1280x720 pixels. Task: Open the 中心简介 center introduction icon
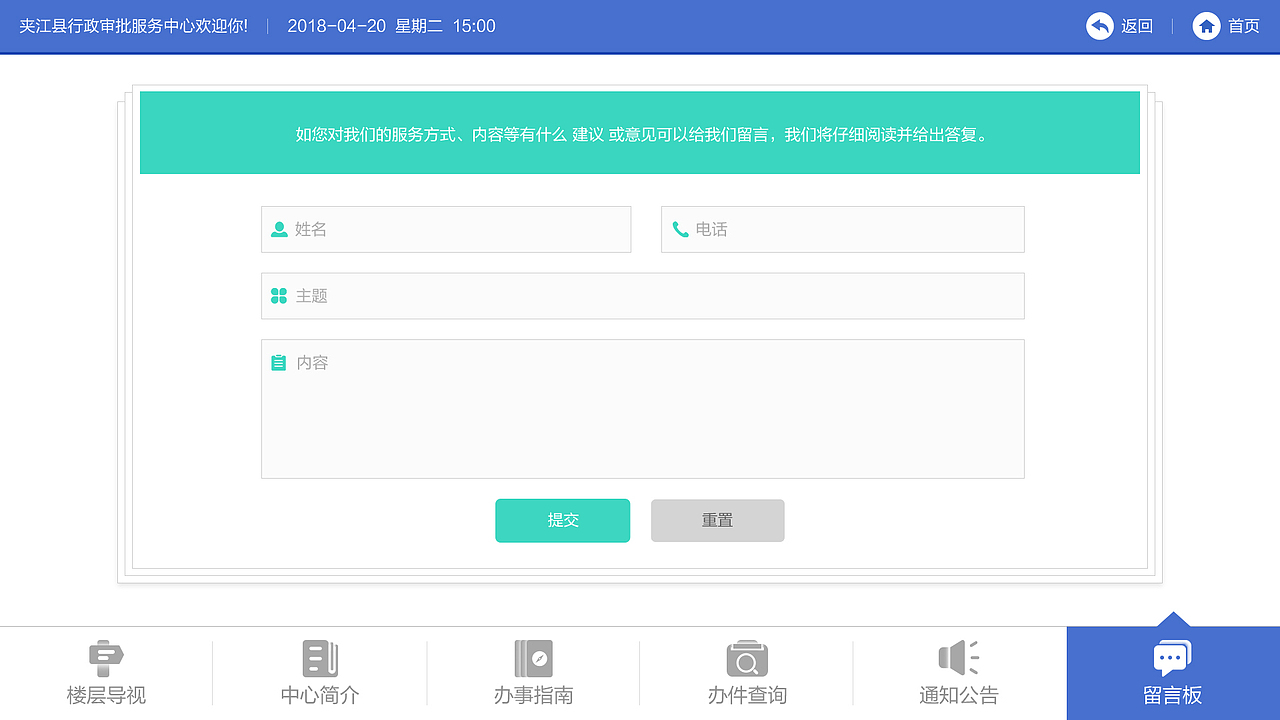pos(318,657)
